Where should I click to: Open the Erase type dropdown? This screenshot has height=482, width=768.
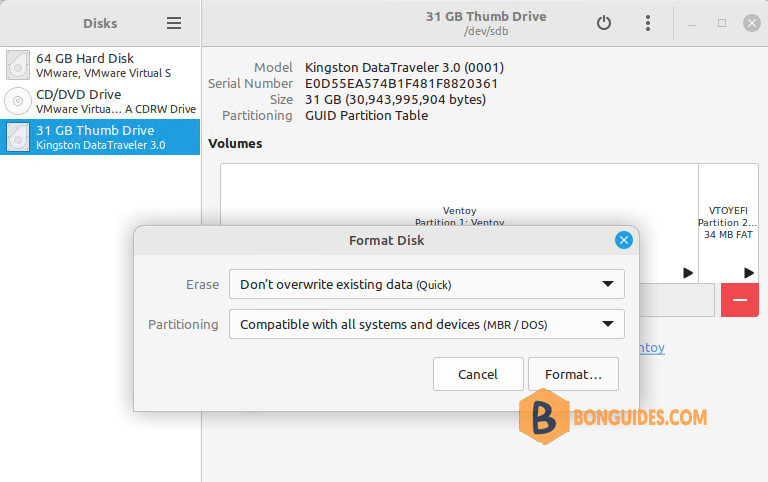tap(427, 284)
